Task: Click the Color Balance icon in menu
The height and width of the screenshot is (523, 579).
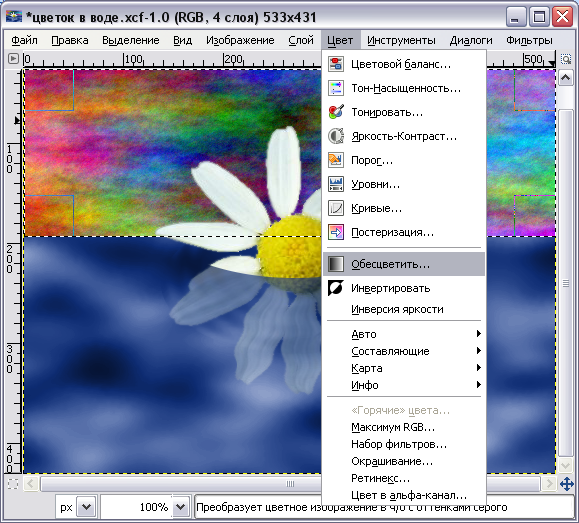Action: 336,64
